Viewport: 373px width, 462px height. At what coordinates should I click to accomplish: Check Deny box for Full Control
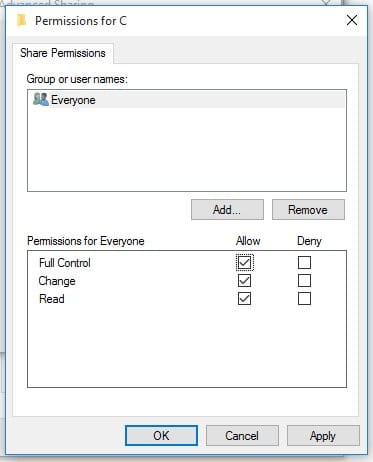pos(304,263)
